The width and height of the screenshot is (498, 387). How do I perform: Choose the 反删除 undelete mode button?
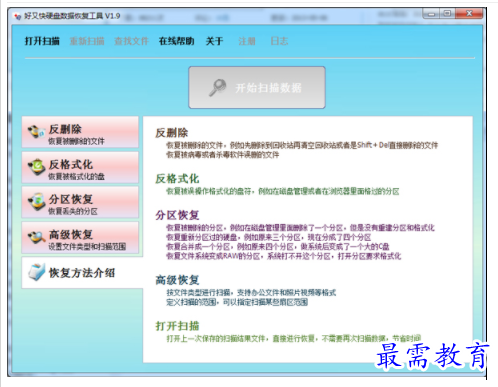[x=80, y=132]
